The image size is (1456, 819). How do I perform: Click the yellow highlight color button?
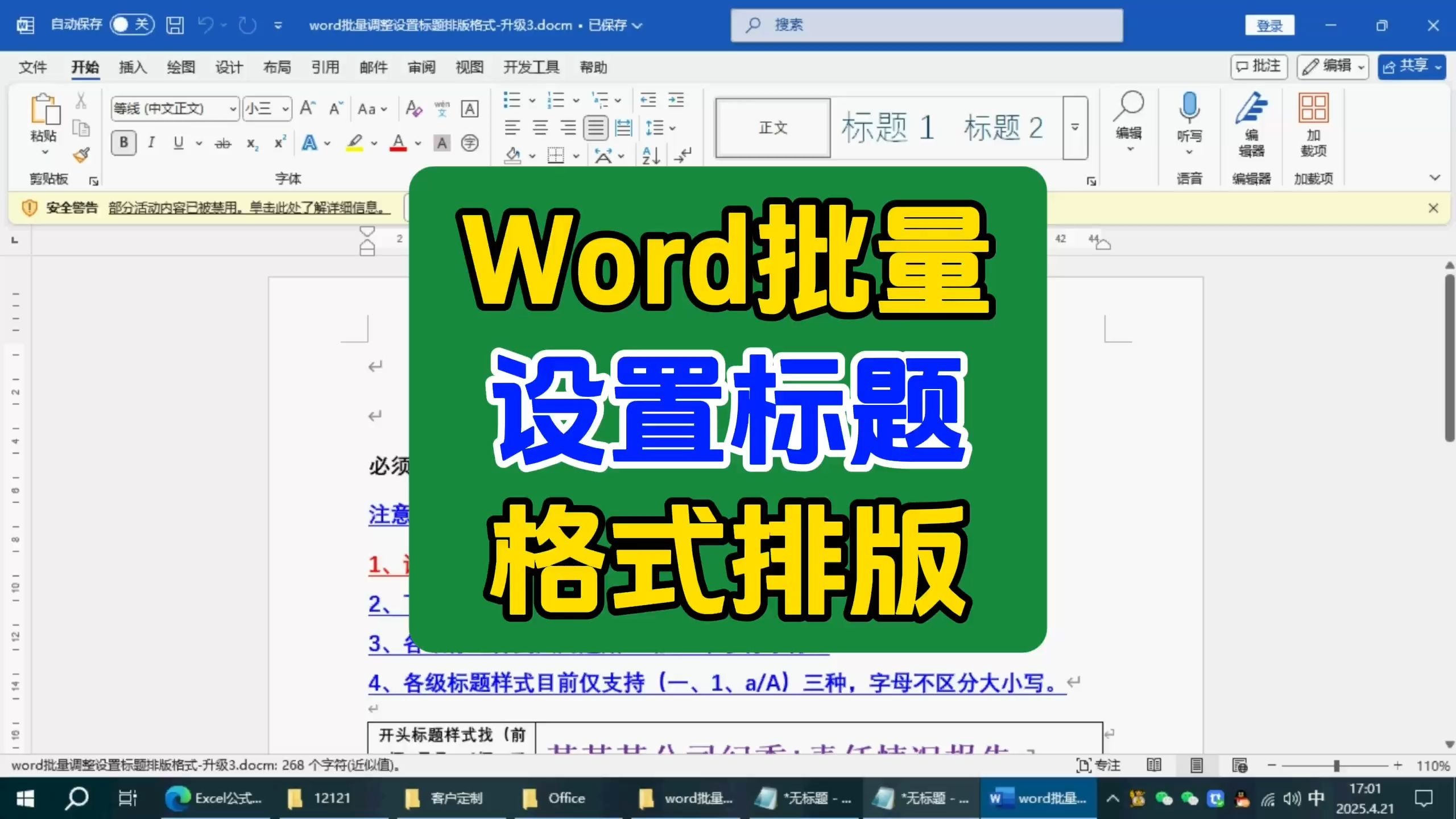[354, 143]
